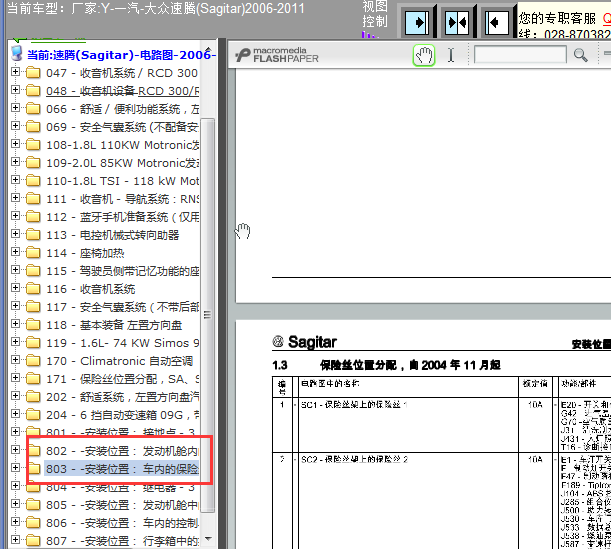Click the tree panel vertical scrollbar thumb

(x=207, y=315)
